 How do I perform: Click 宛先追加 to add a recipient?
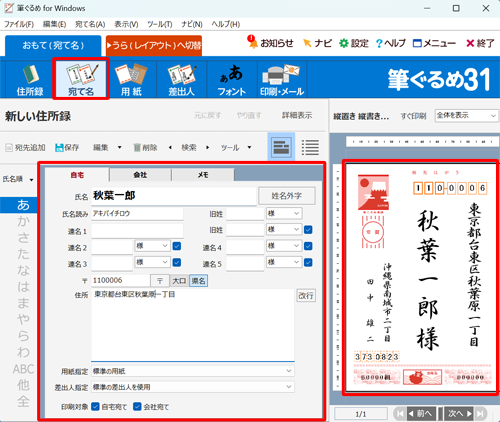click(x=25, y=147)
